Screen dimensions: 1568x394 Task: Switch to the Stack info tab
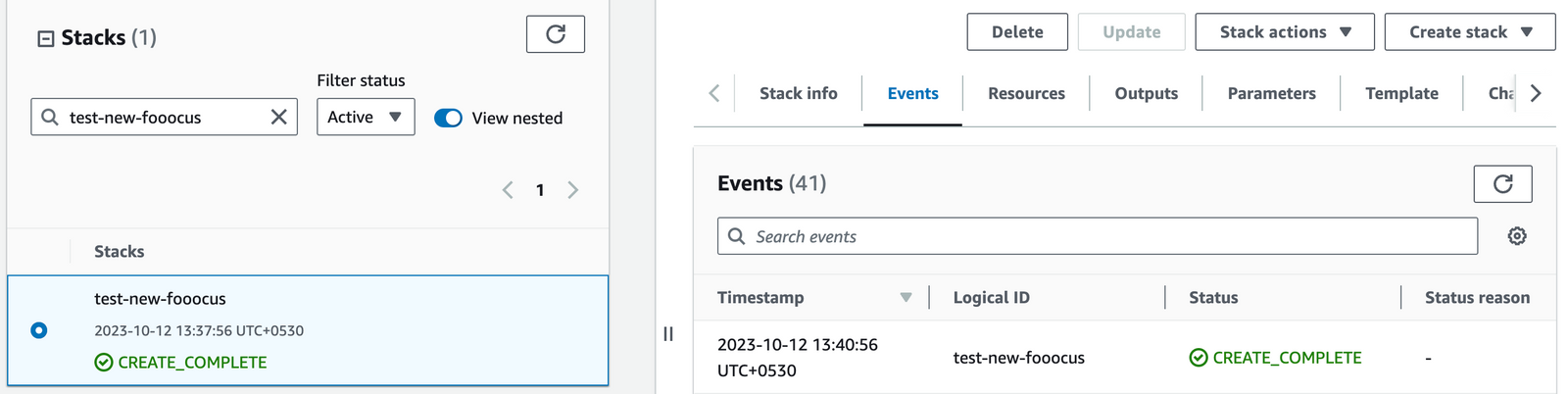coord(799,93)
